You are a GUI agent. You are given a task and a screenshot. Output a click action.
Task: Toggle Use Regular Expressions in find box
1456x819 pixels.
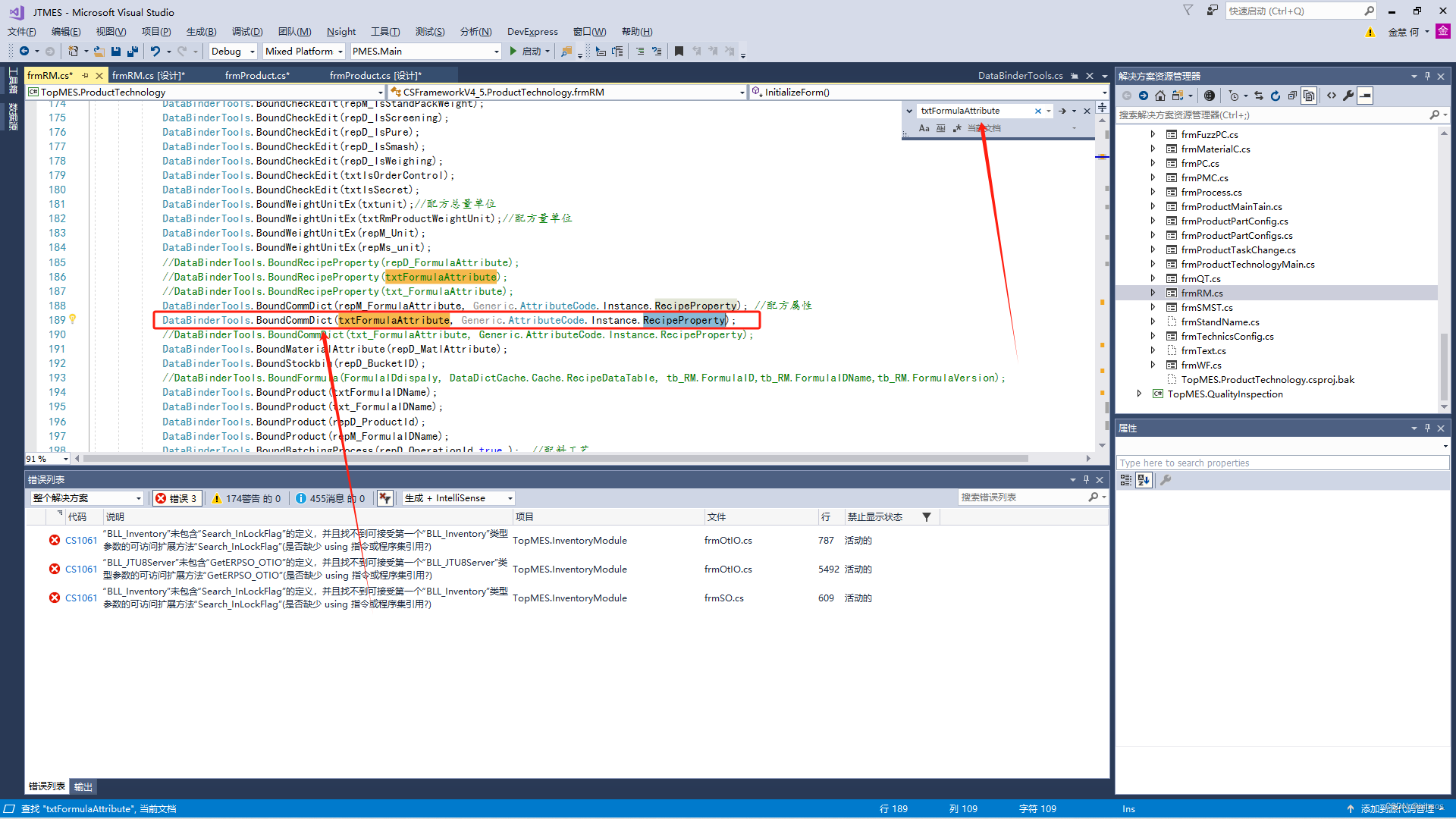(957, 128)
